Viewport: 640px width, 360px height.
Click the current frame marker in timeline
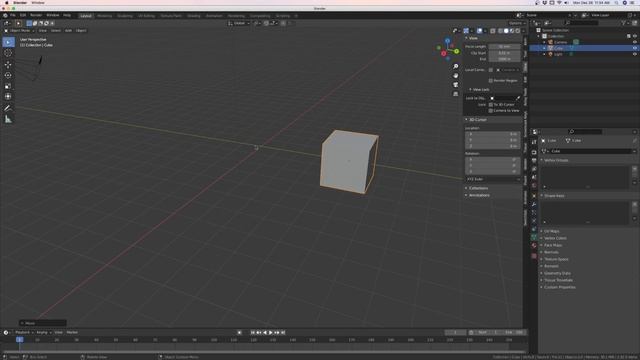click(x=19, y=340)
